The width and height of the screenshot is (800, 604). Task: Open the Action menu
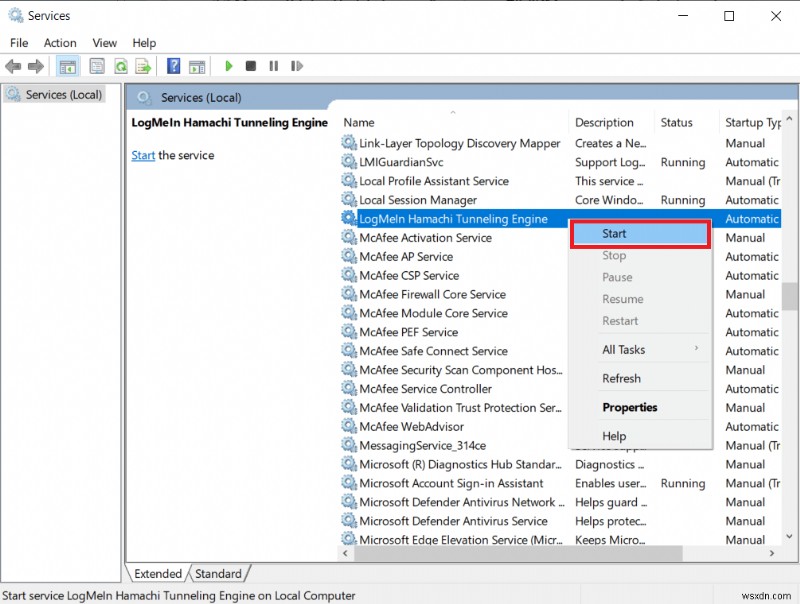pos(60,42)
